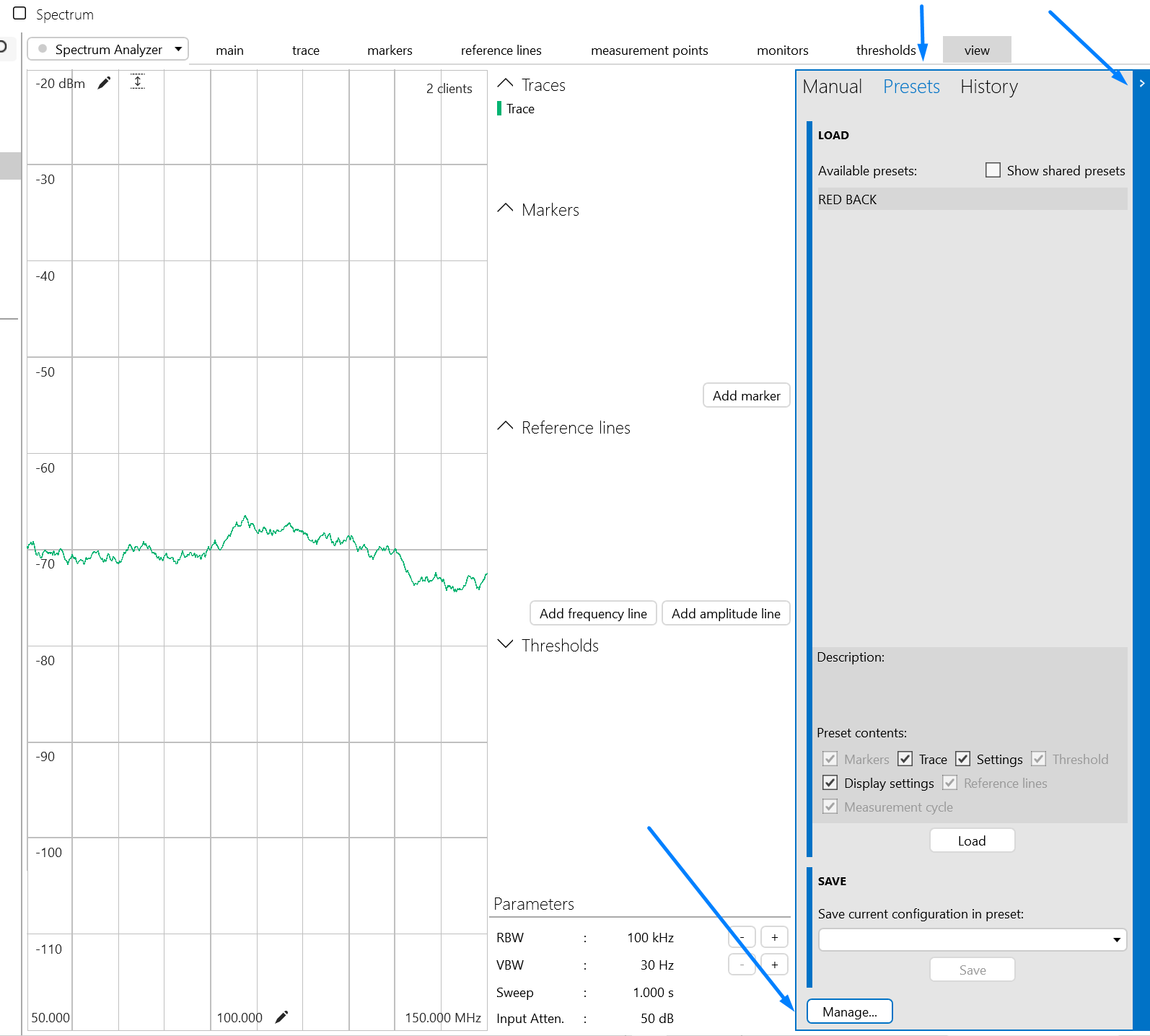Toggle the Trace preset contents checkbox
The width and height of the screenshot is (1150, 1036).
pos(905,759)
